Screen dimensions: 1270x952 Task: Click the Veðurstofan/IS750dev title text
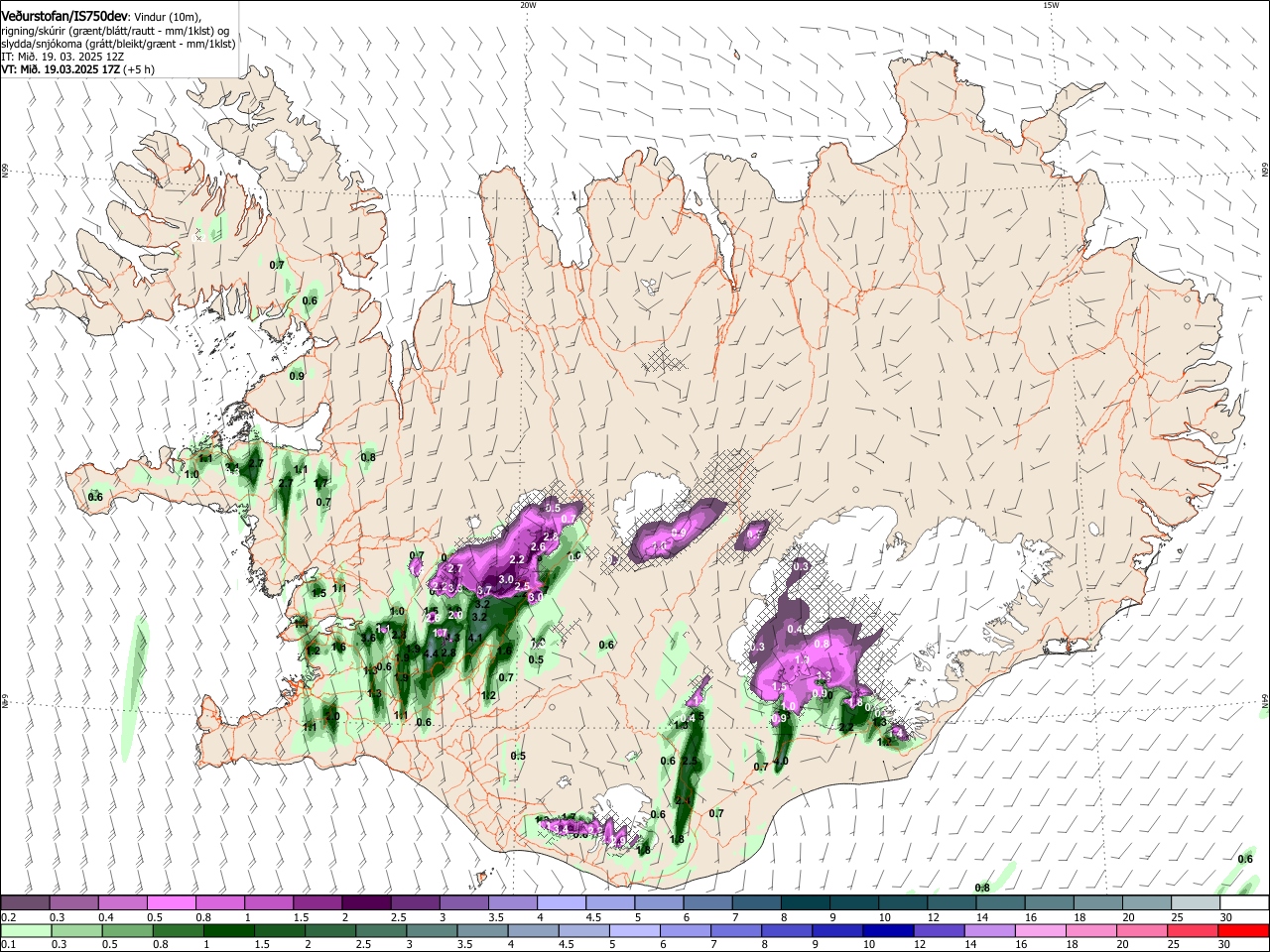coord(64,17)
